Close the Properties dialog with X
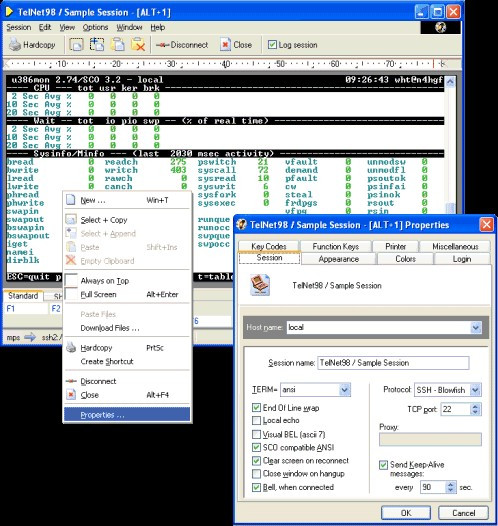This screenshot has width=498, height=526. tap(487, 225)
